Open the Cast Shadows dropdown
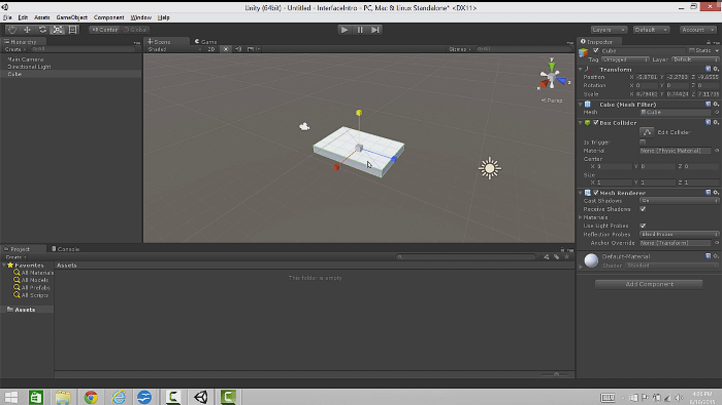 point(679,201)
